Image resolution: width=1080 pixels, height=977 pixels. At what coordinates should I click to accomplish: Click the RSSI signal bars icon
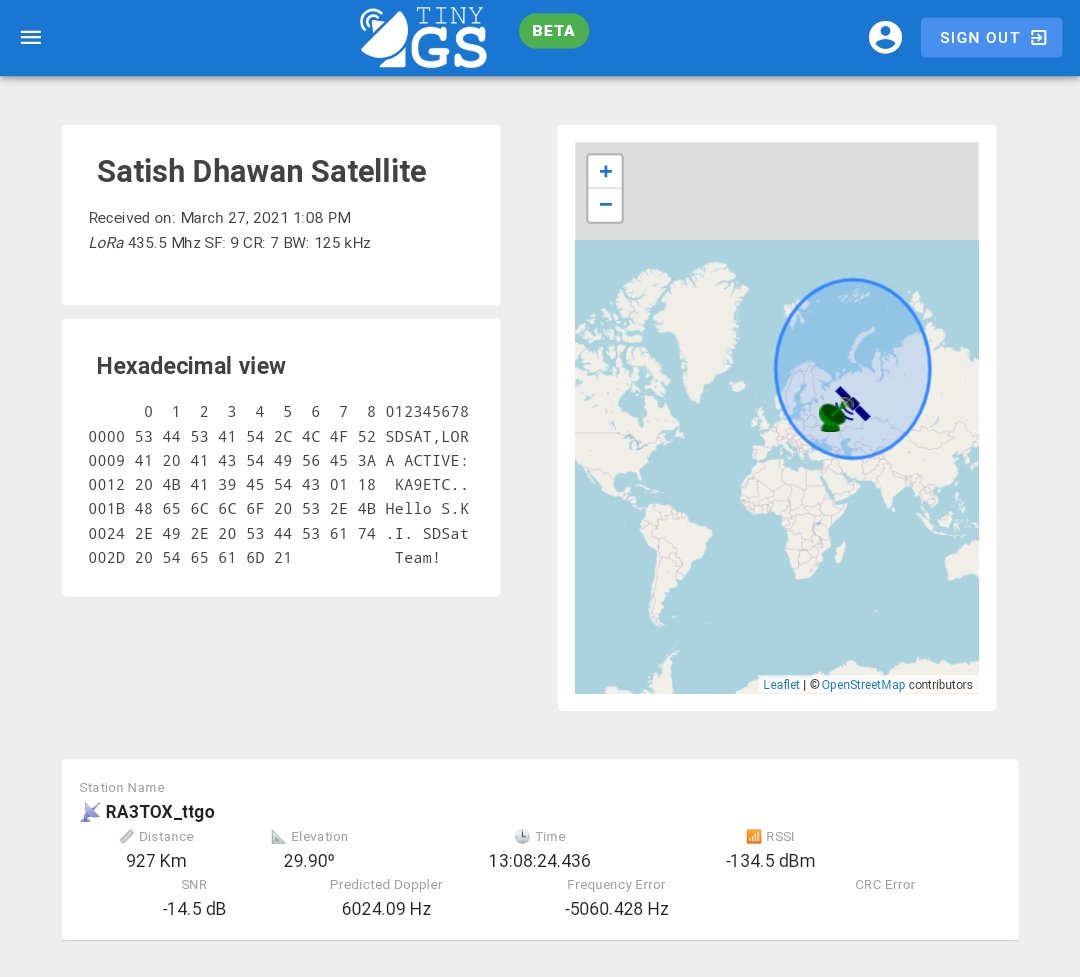point(754,836)
